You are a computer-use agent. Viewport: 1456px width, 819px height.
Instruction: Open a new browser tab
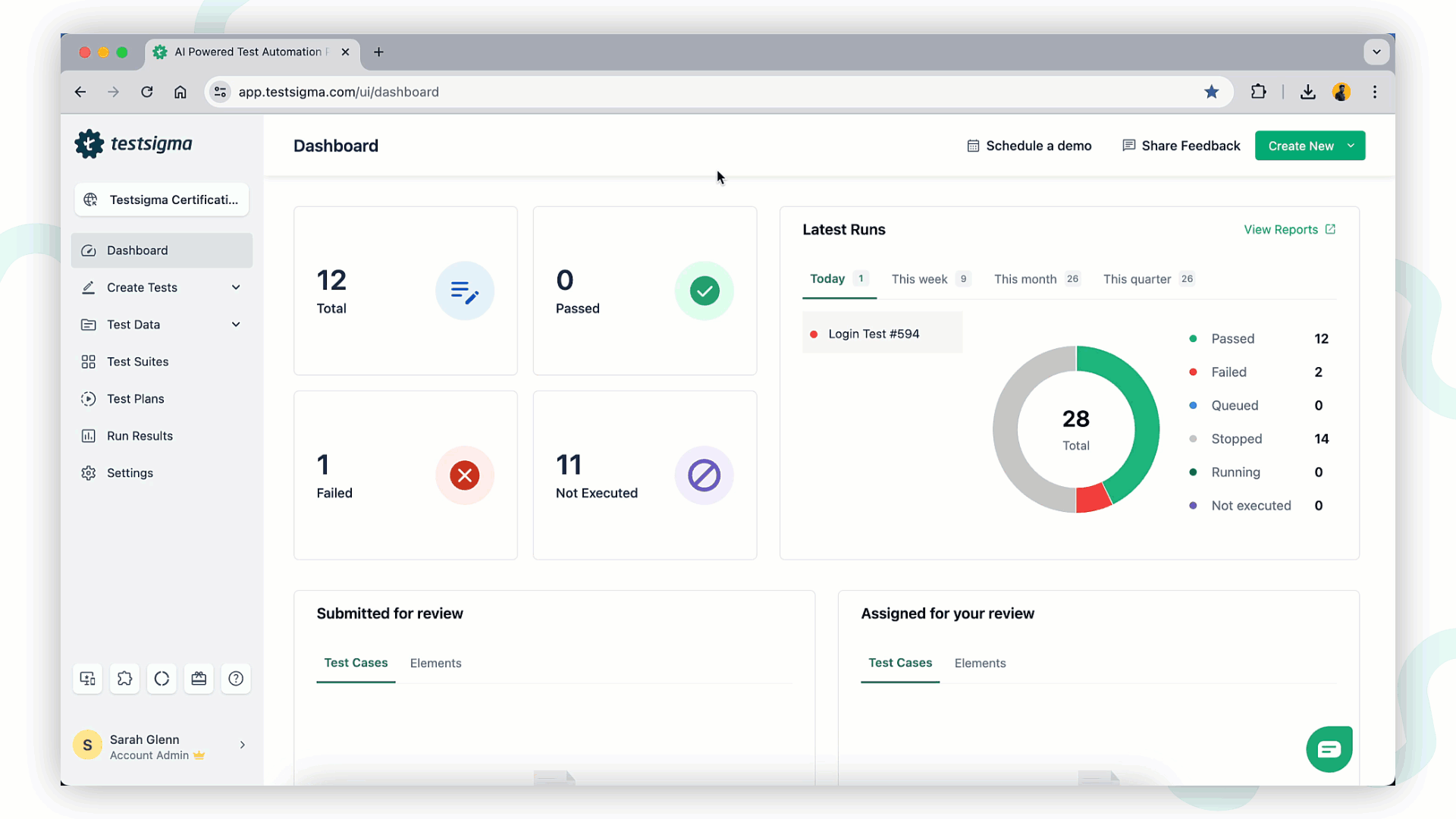coord(379,52)
